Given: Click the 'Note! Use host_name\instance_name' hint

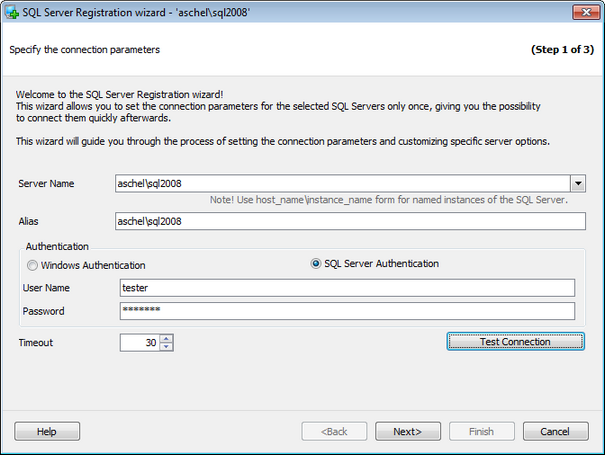Looking at the screenshot, I should coord(389,200).
